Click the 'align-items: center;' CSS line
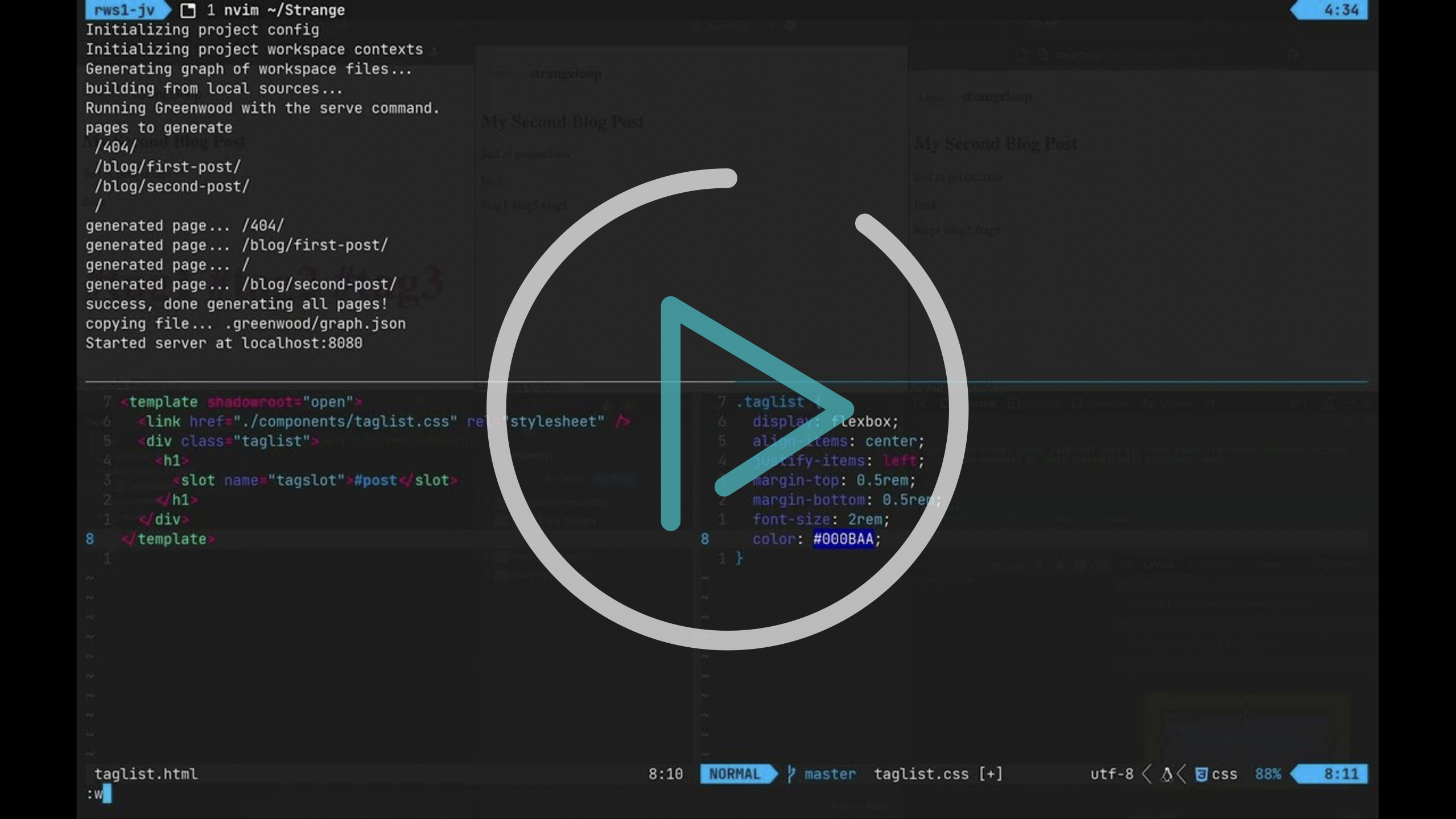 pos(839,441)
